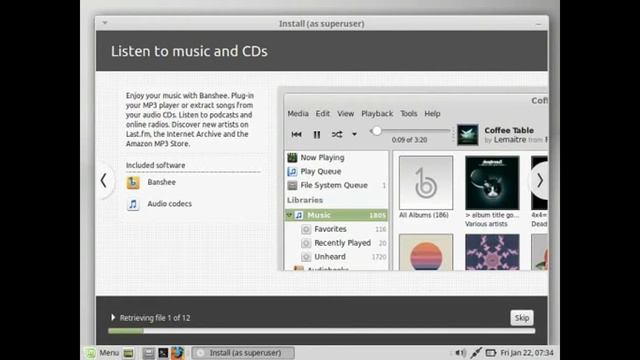Open the window menu arrow in title bar

click(105, 23)
